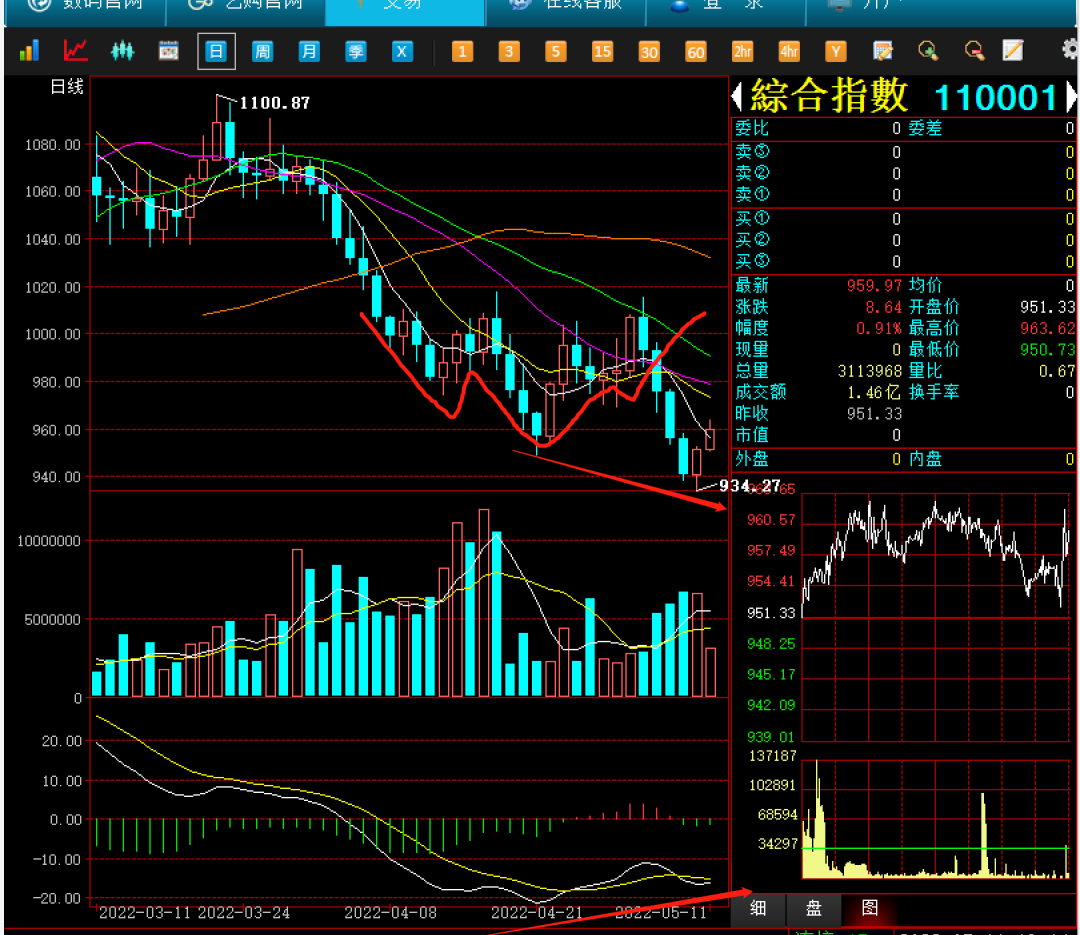Click the orange Y period button

click(835, 52)
